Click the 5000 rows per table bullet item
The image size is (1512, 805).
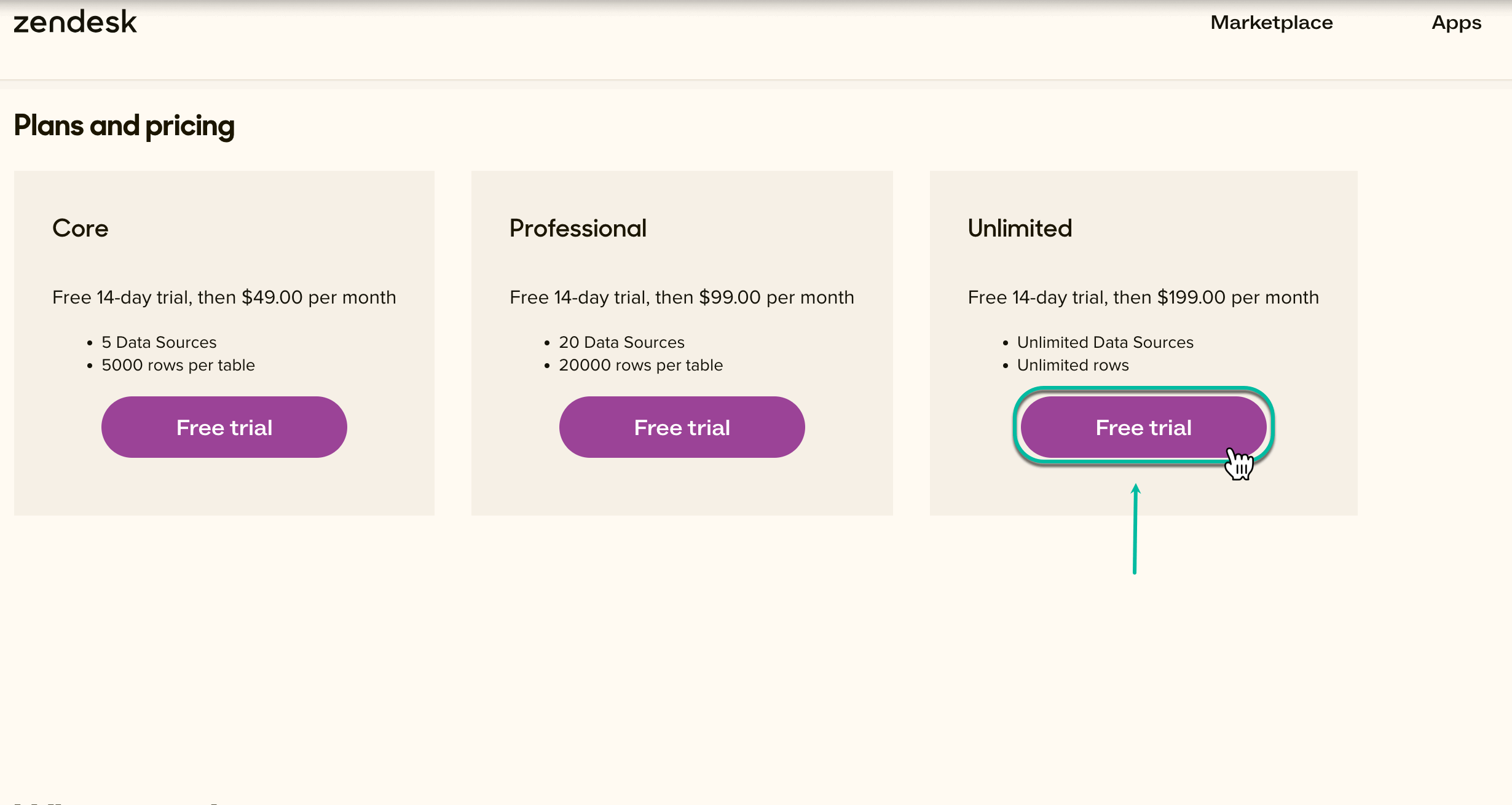(x=178, y=365)
